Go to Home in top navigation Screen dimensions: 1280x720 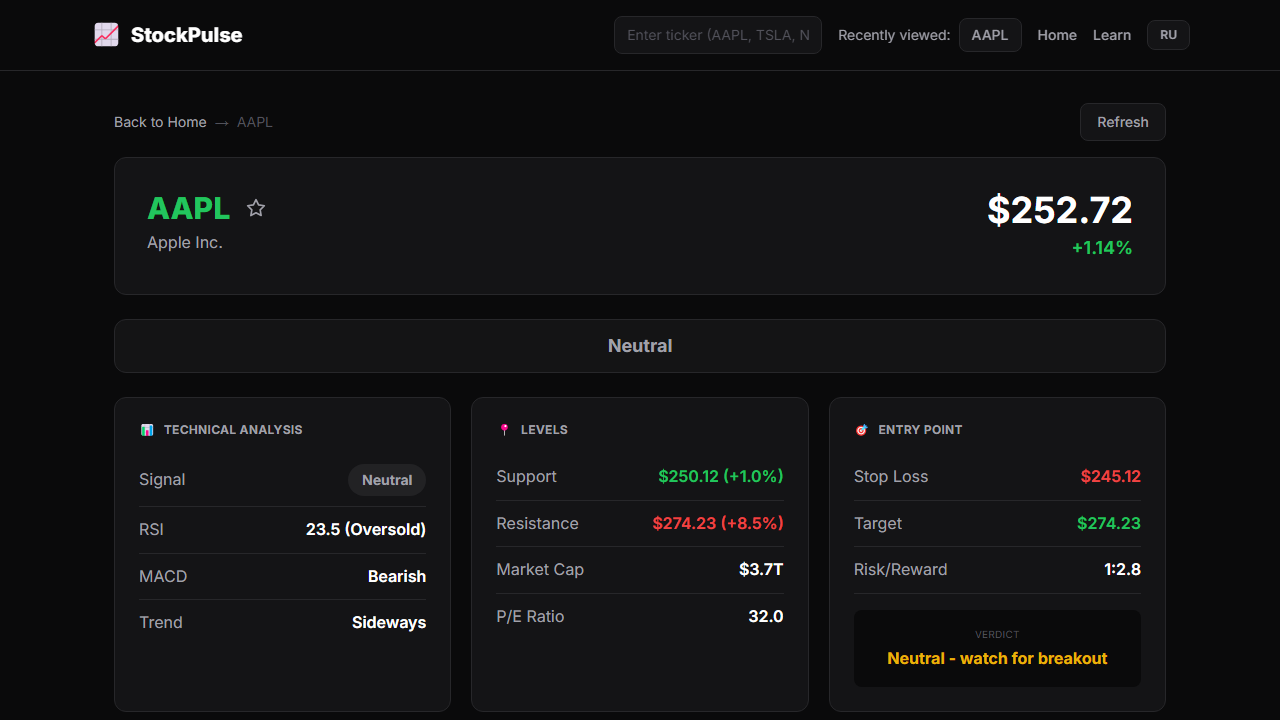click(1057, 35)
